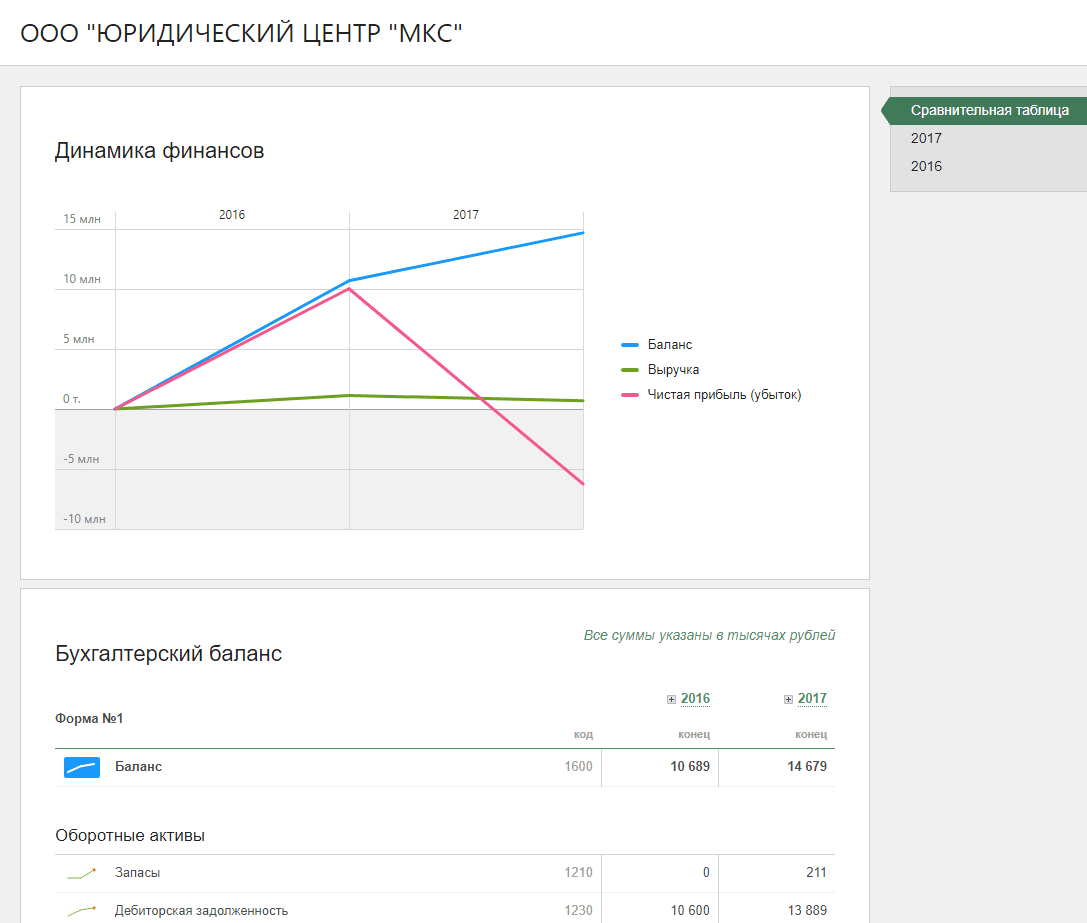This screenshot has height=923, width=1087.
Task: Click the green Выручка legend color marker
Action: 630,370
